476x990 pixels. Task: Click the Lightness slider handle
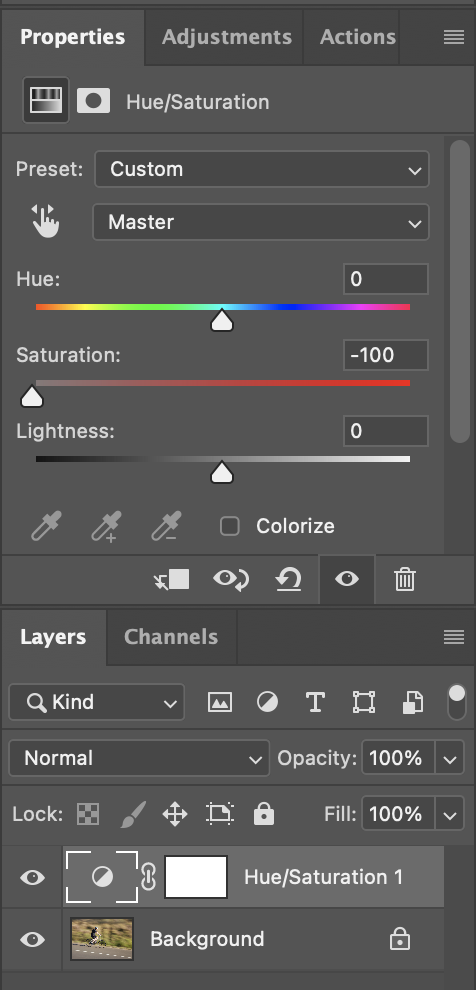point(222,472)
